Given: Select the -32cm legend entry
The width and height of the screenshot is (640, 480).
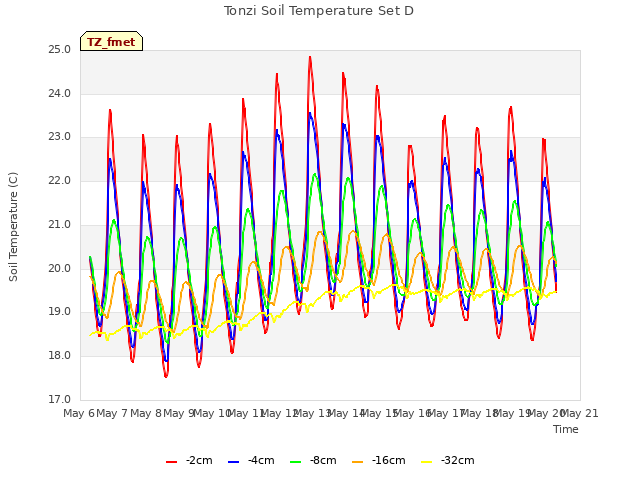Looking at the screenshot, I should tap(448, 460).
